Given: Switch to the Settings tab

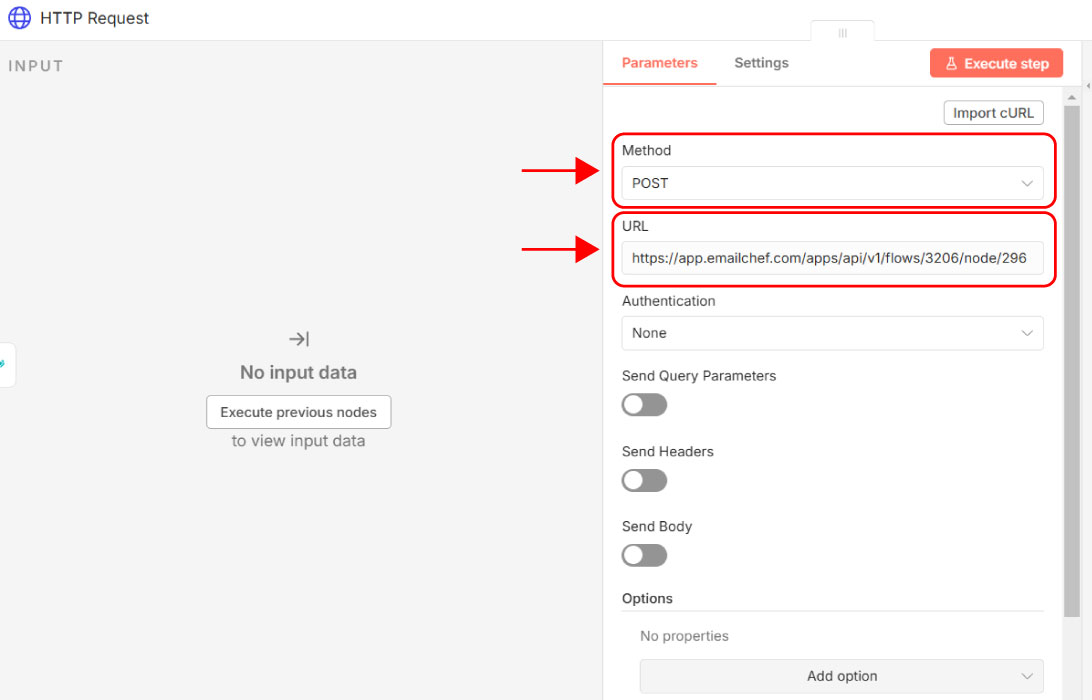Looking at the screenshot, I should pos(761,63).
